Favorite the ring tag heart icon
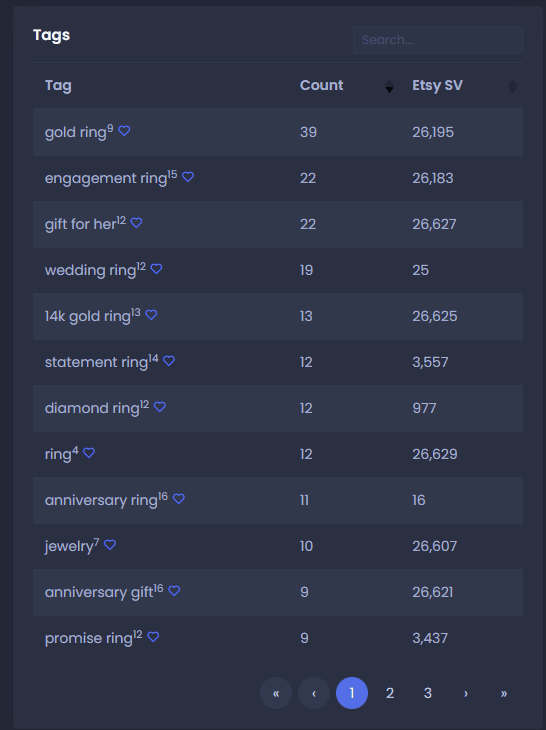Image resolution: width=546 pixels, height=730 pixels. [89, 453]
